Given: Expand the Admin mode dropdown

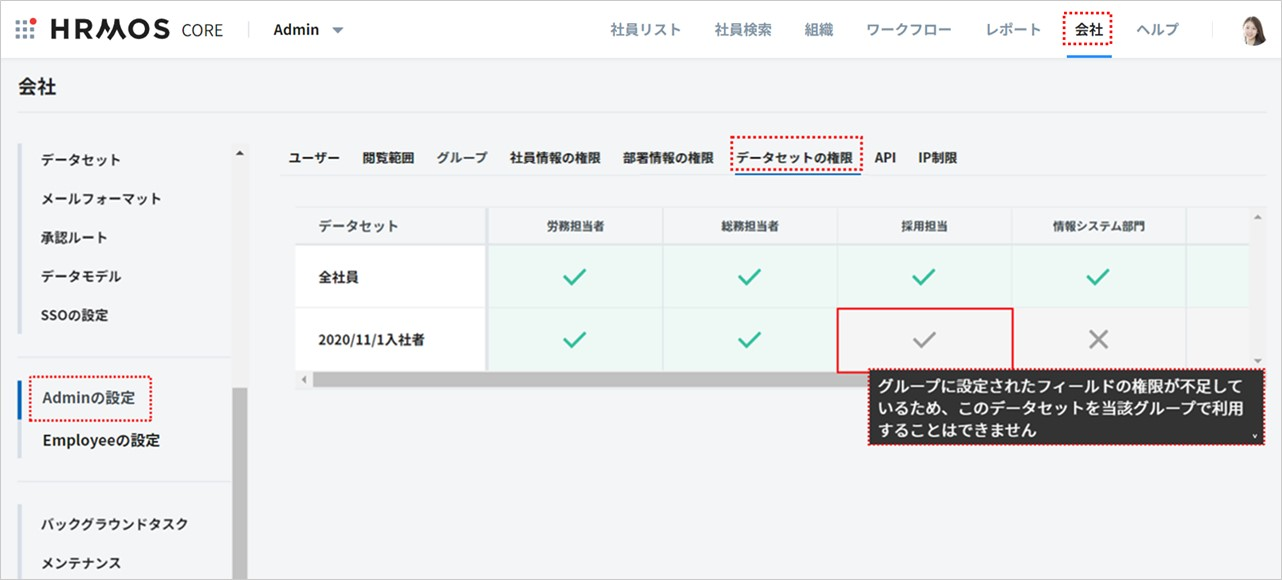Looking at the screenshot, I should [x=308, y=30].
